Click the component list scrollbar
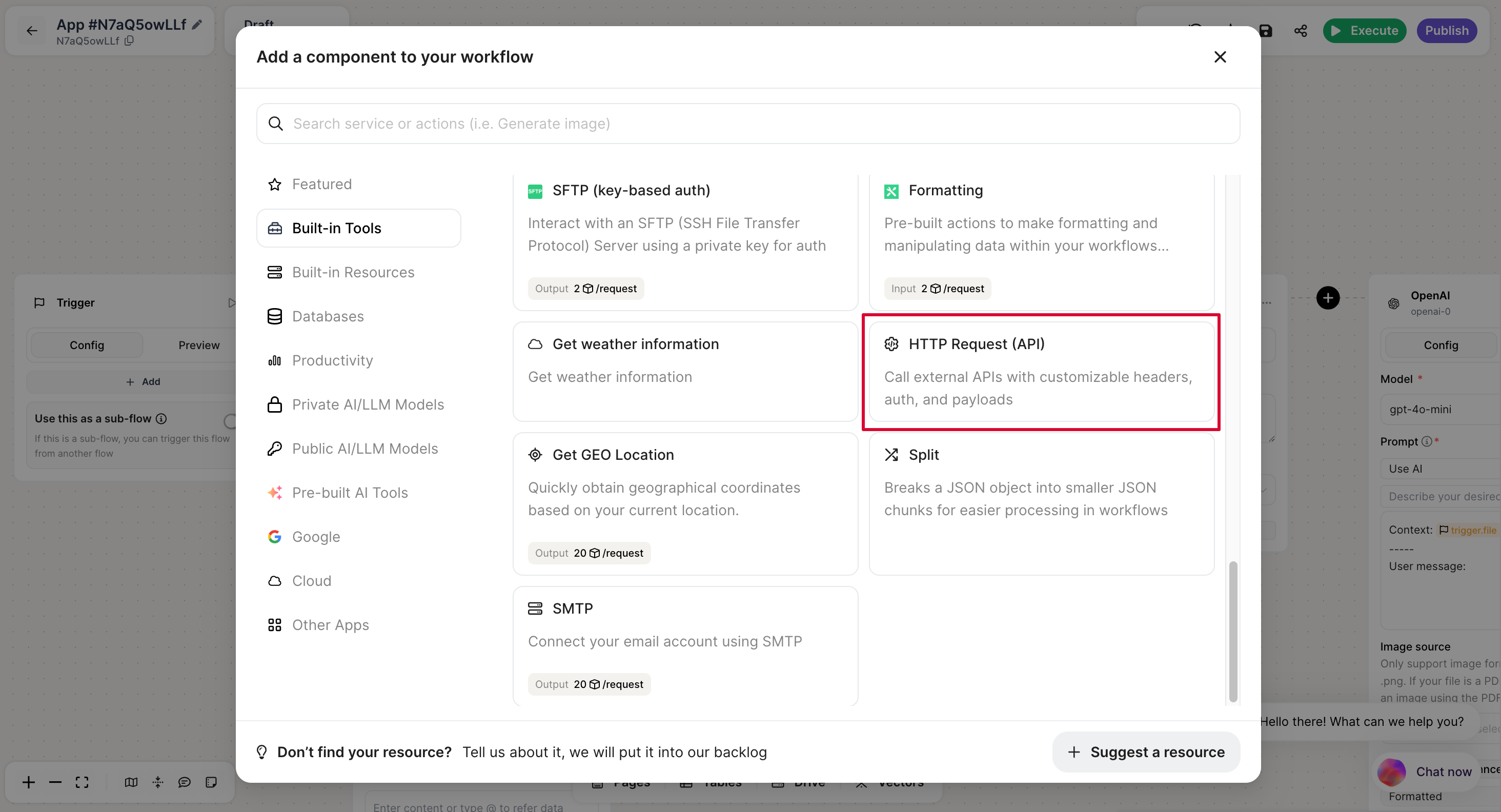 1232,631
